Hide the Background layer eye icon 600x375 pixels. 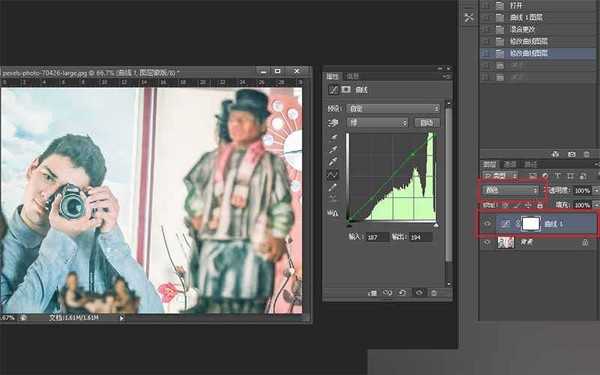[487, 243]
